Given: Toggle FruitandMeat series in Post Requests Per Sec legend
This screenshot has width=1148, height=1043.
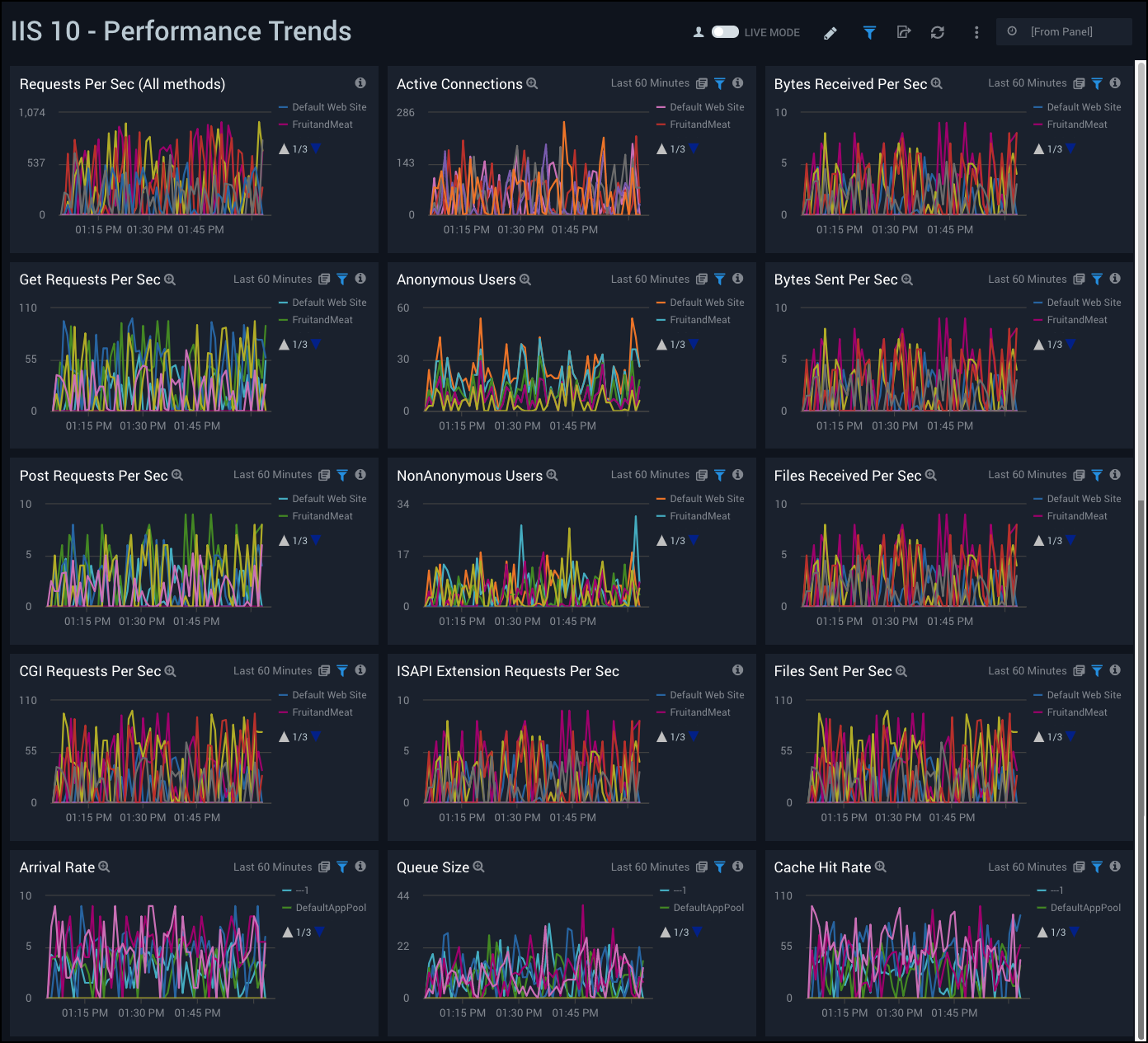Looking at the screenshot, I should (316, 516).
